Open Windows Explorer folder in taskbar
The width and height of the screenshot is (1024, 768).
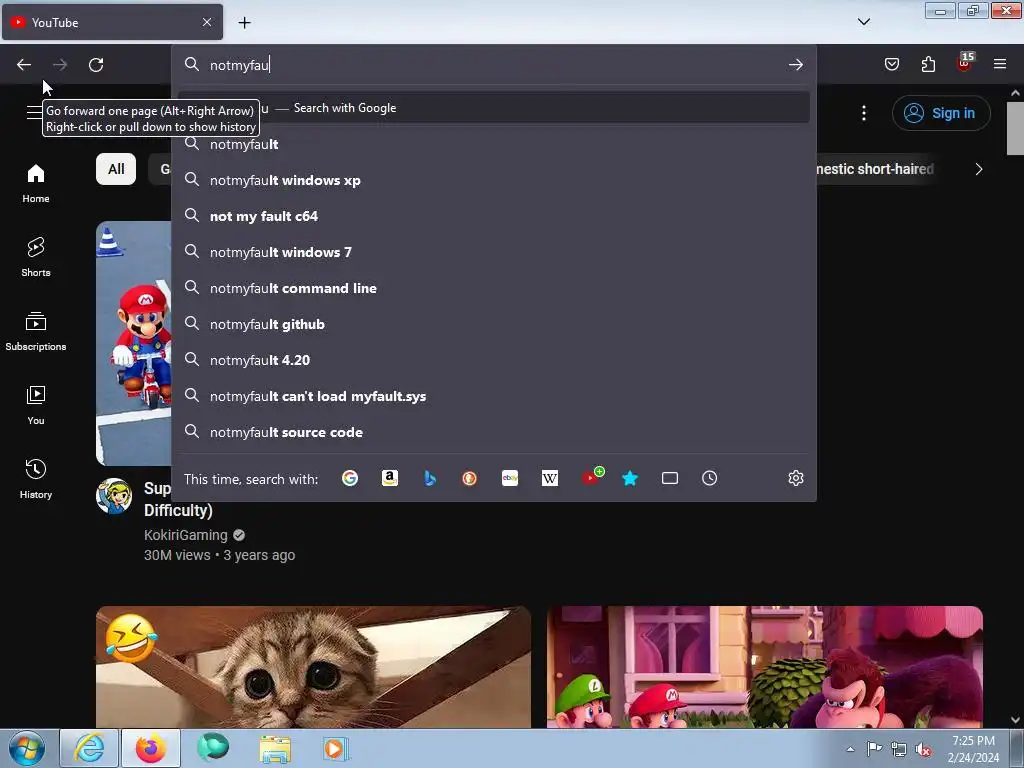275,748
